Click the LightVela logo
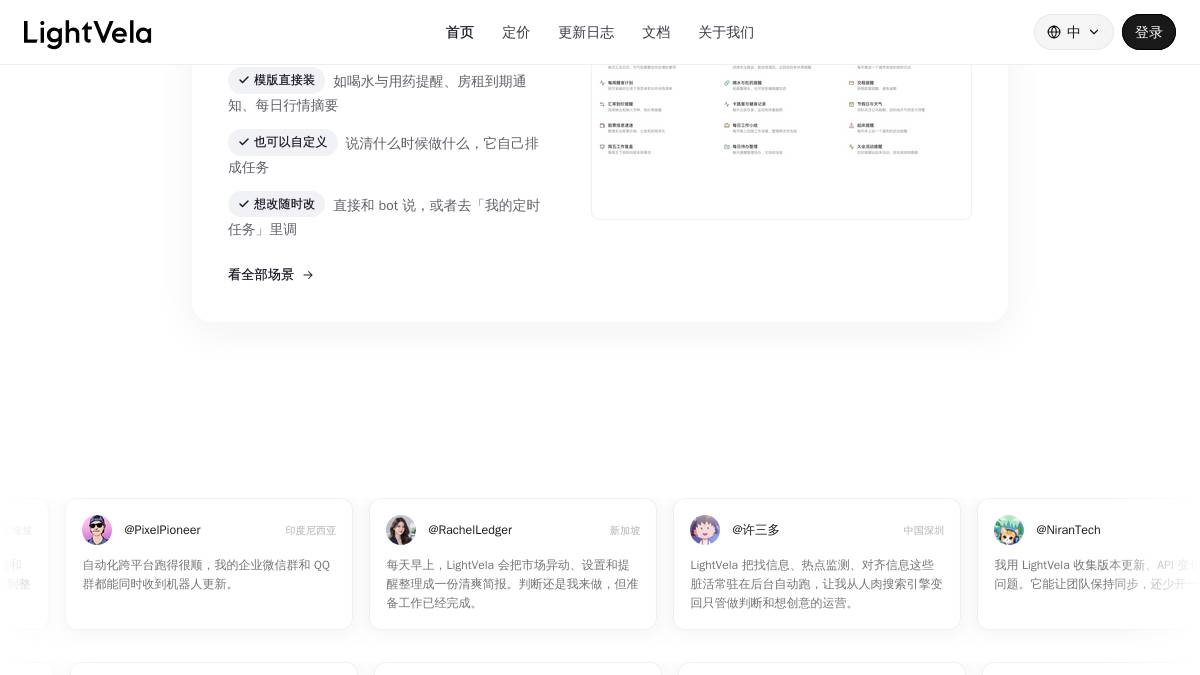Image resolution: width=1200 pixels, height=675 pixels. click(87, 33)
